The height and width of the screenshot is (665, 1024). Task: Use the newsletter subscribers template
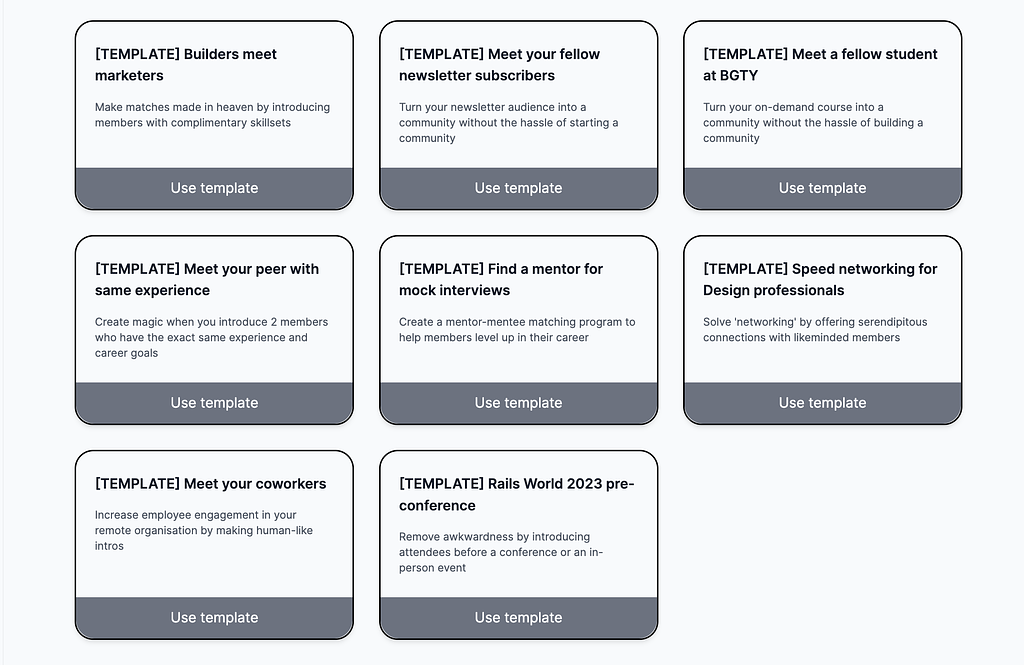[x=519, y=188]
